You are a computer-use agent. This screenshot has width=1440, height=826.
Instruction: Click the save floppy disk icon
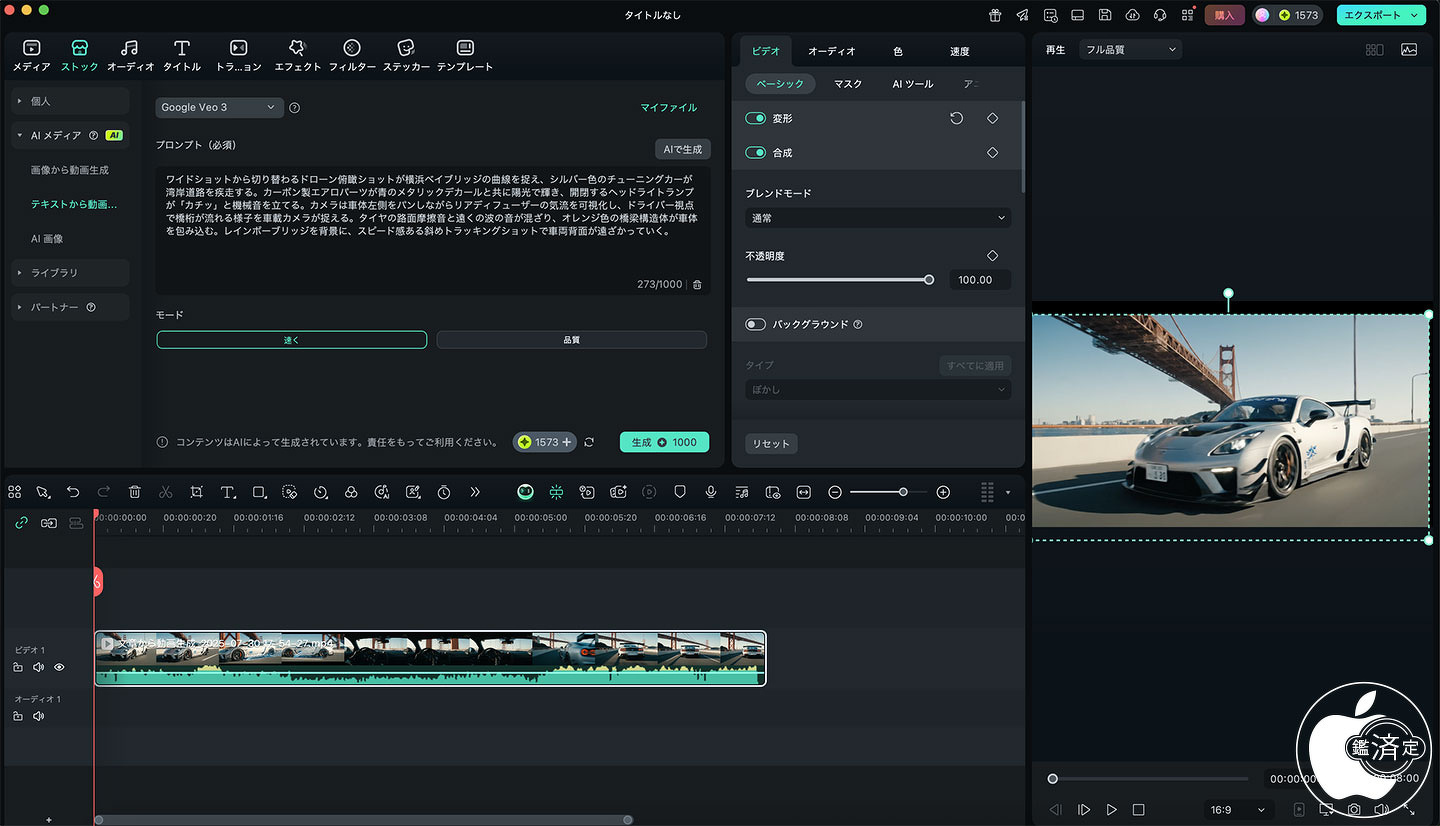point(1105,15)
